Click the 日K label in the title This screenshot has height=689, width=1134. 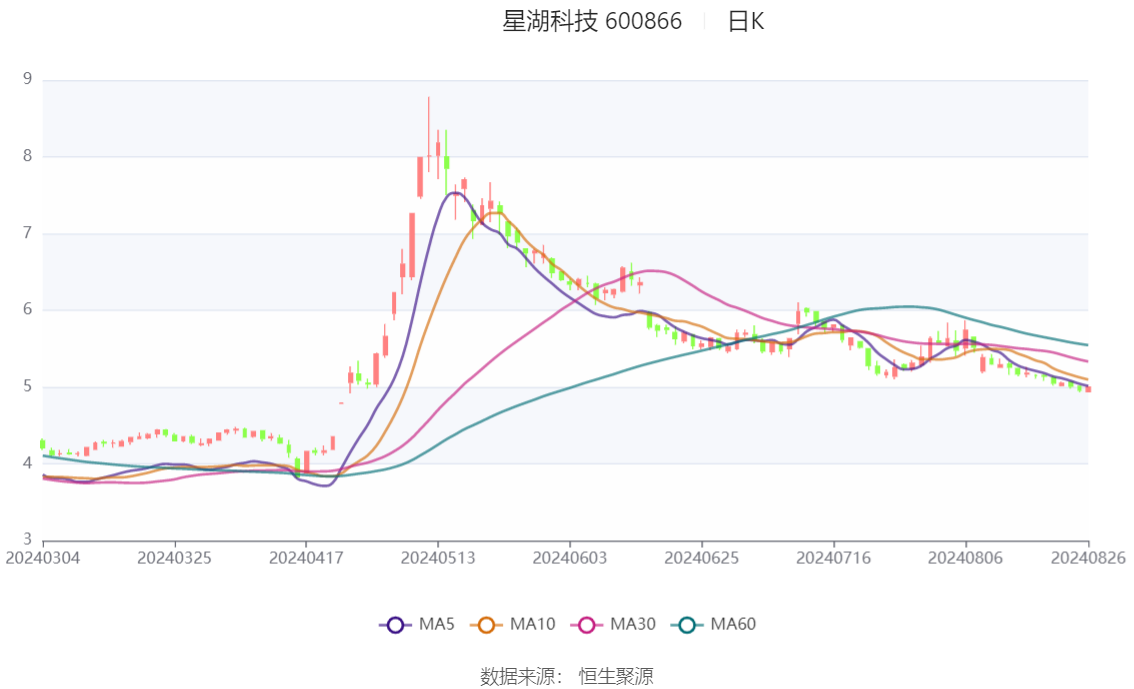click(x=746, y=21)
